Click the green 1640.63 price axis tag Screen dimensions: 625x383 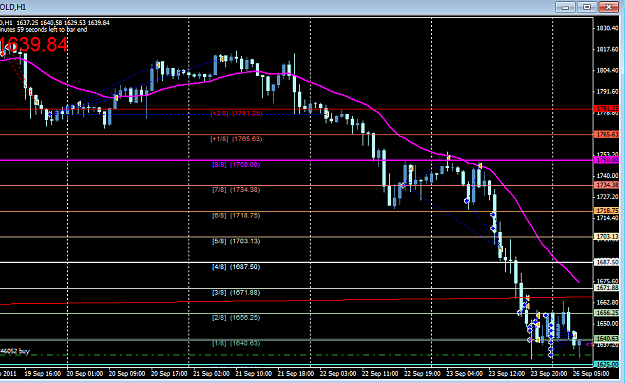pos(607,339)
